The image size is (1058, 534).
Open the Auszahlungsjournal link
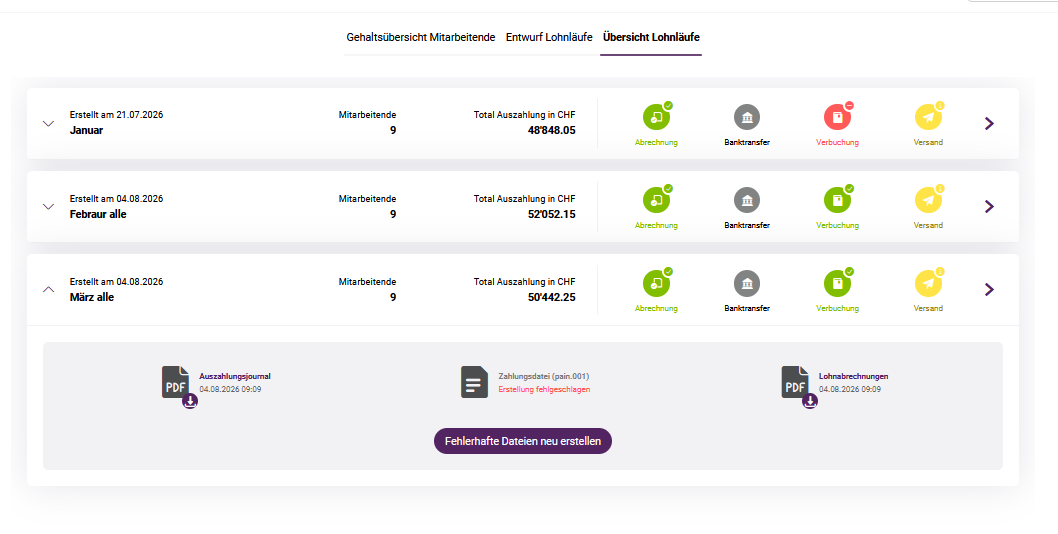[x=235, y=376]
